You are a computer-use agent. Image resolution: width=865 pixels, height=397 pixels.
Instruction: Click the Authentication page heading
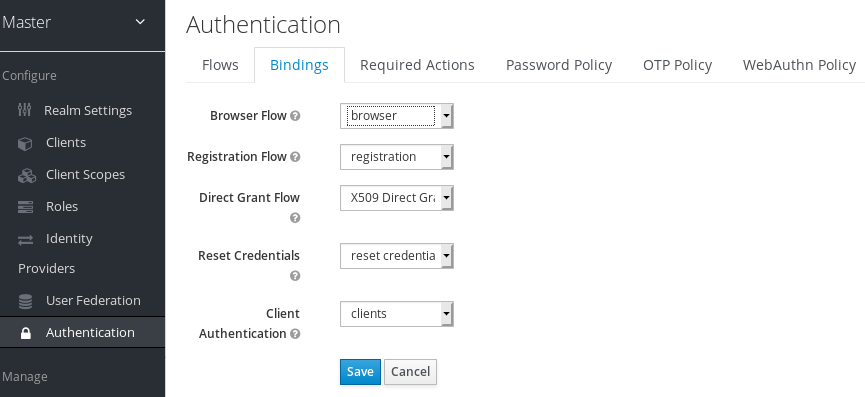263,25
